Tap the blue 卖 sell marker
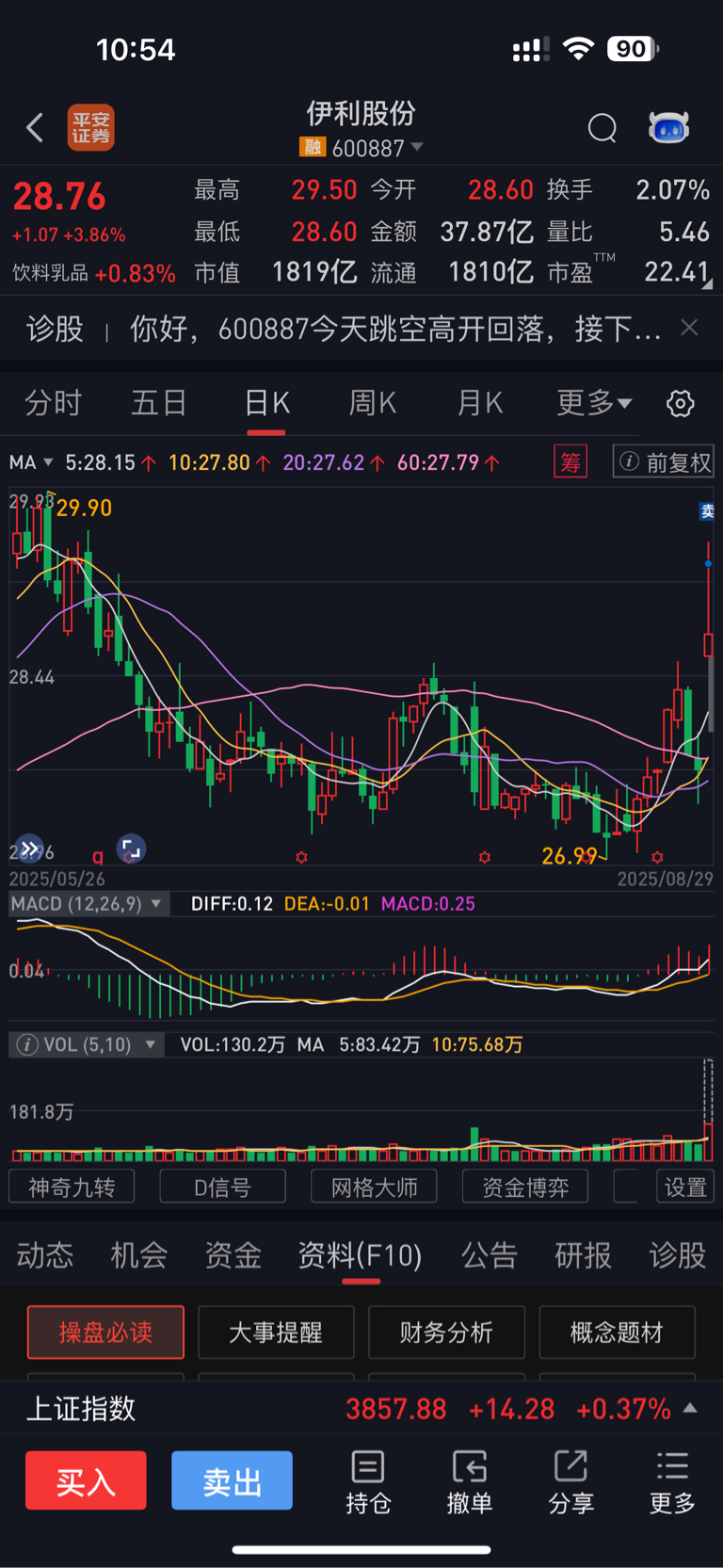723x1568 pixels. [x=707, y=511]
